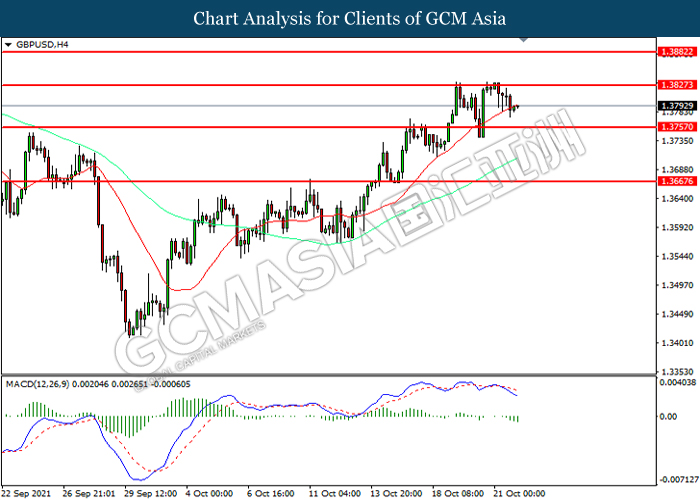Click the 1.37350 price axis value
Screen dimensions: 700x500
point(677,141)
